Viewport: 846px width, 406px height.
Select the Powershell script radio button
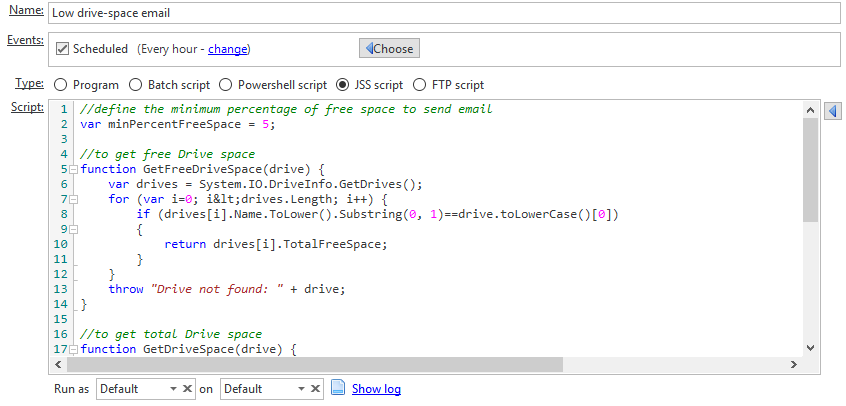tap(226, 85)
